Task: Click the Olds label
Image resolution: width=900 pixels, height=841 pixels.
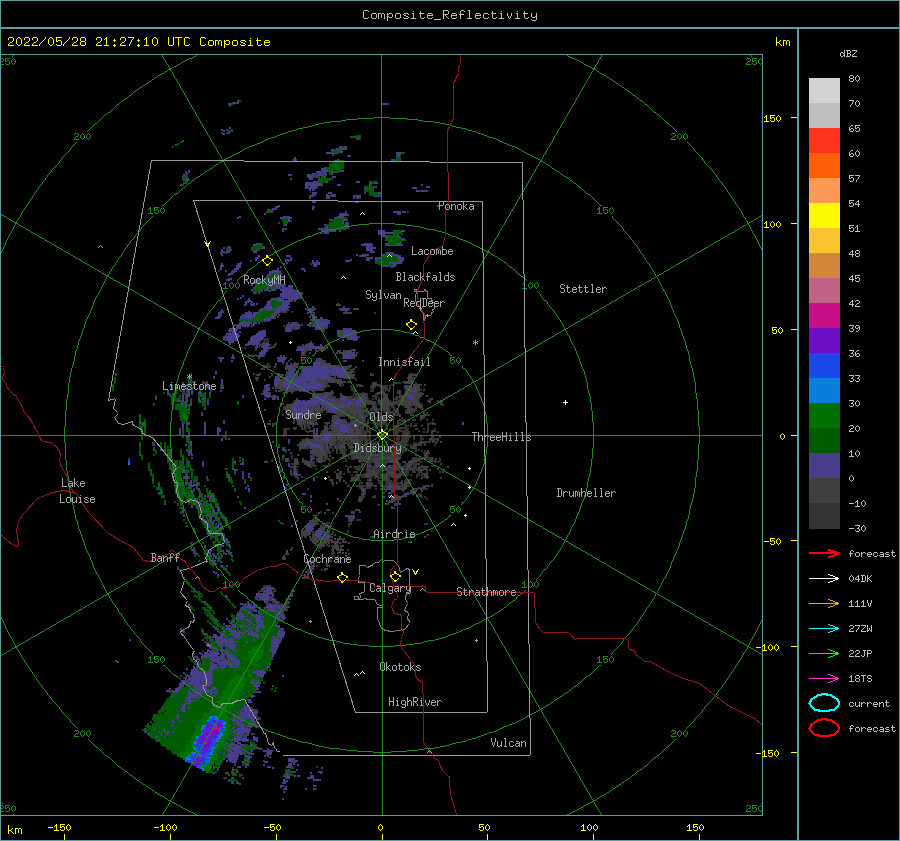Action: click(381, 417)
